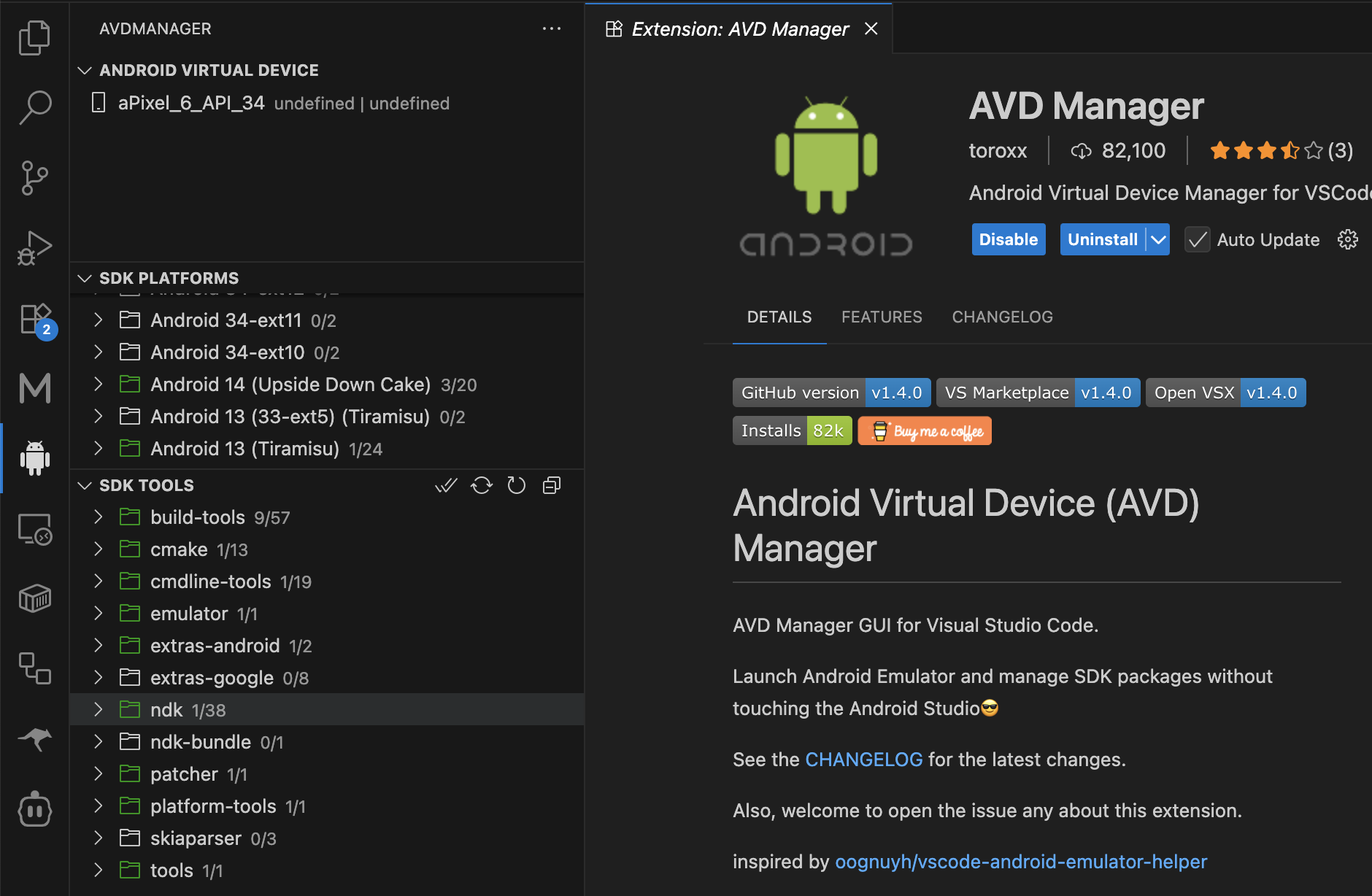Viewport: 1372px width, 896px height.
Task: Expand Android 13 (Tiramisu) 1/24
Action: pyautogui.click(x=99, y=448)
